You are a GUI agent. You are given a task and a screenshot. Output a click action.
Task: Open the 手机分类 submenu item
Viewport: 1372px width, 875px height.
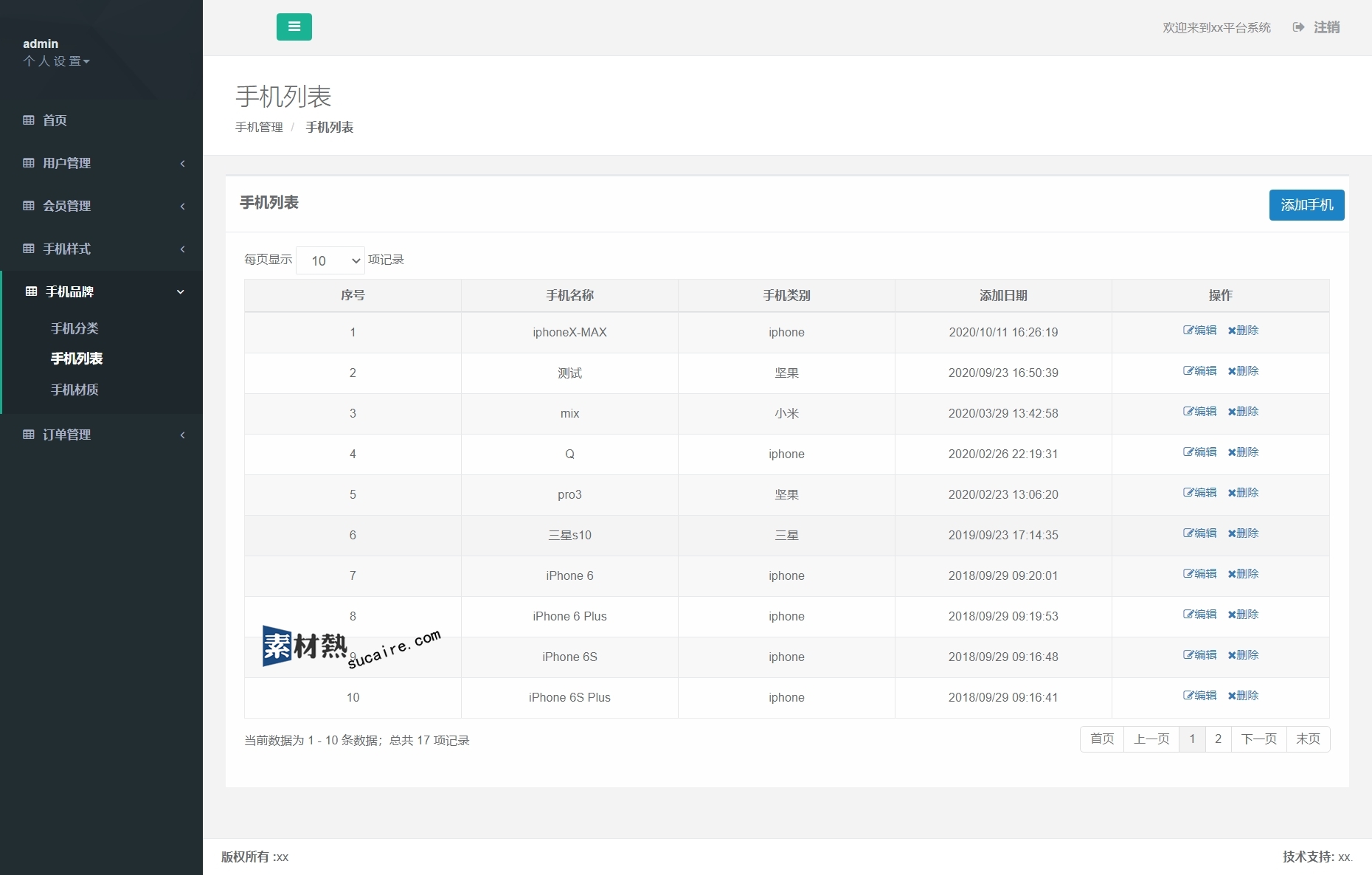[75, 328]
